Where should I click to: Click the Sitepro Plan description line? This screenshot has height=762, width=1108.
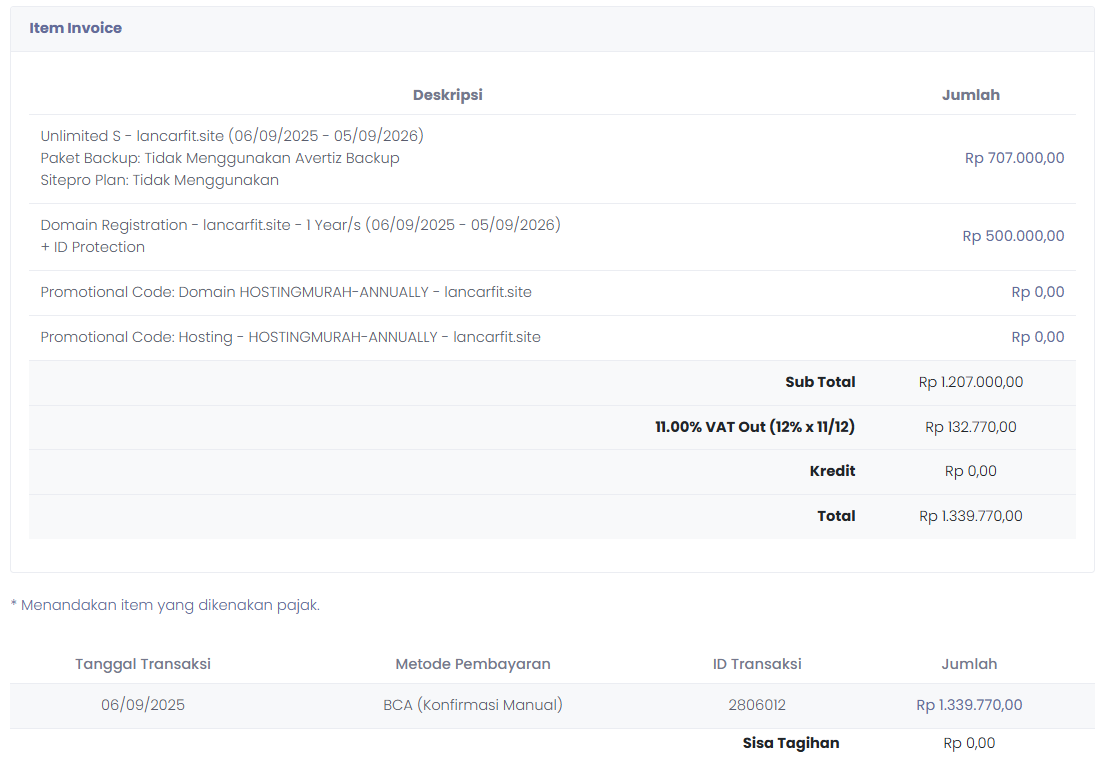(160, 180)
